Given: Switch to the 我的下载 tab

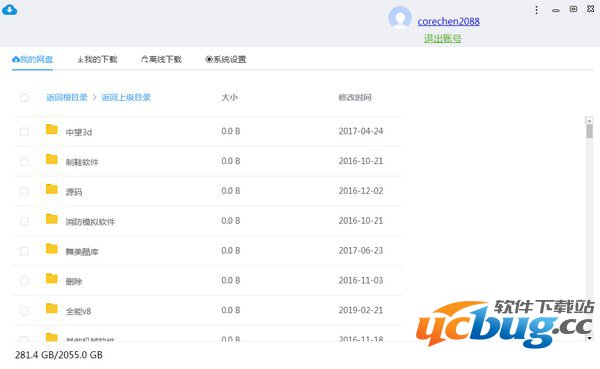Looking at the screenshot, I should [97, 59].
